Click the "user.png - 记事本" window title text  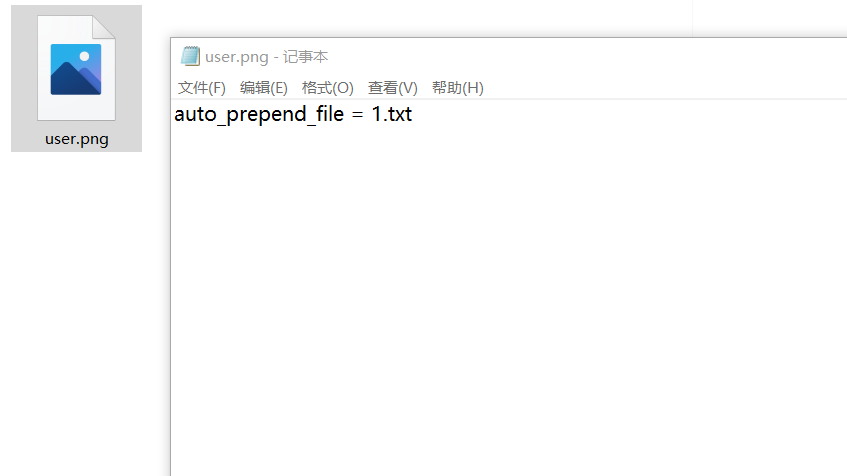click(x=266, y=57)
